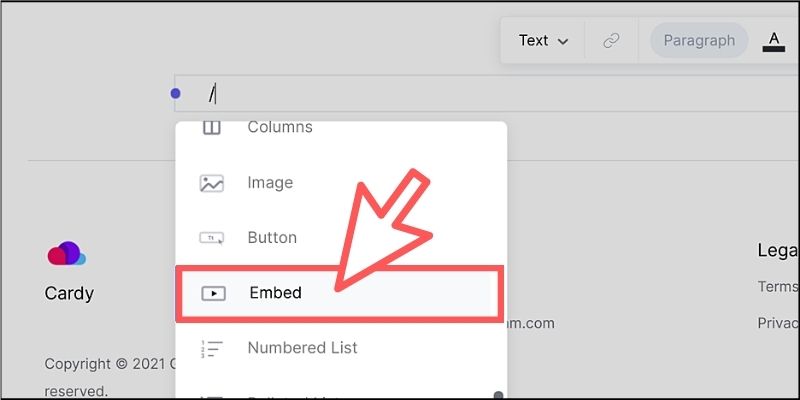Click the Cardy cloud logo

pos(67,254)
